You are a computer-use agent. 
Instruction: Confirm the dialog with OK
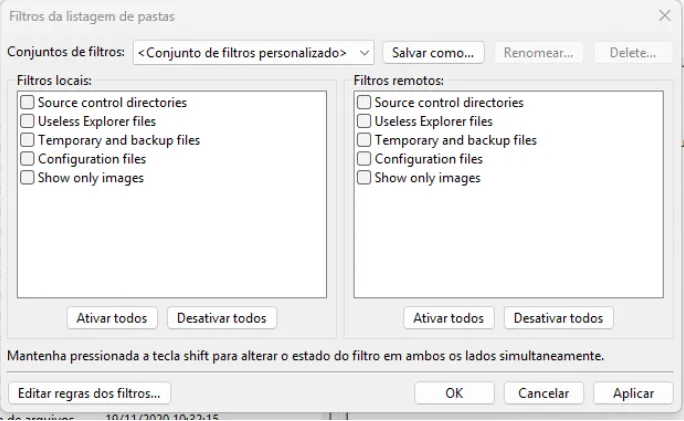coord(454,393)
